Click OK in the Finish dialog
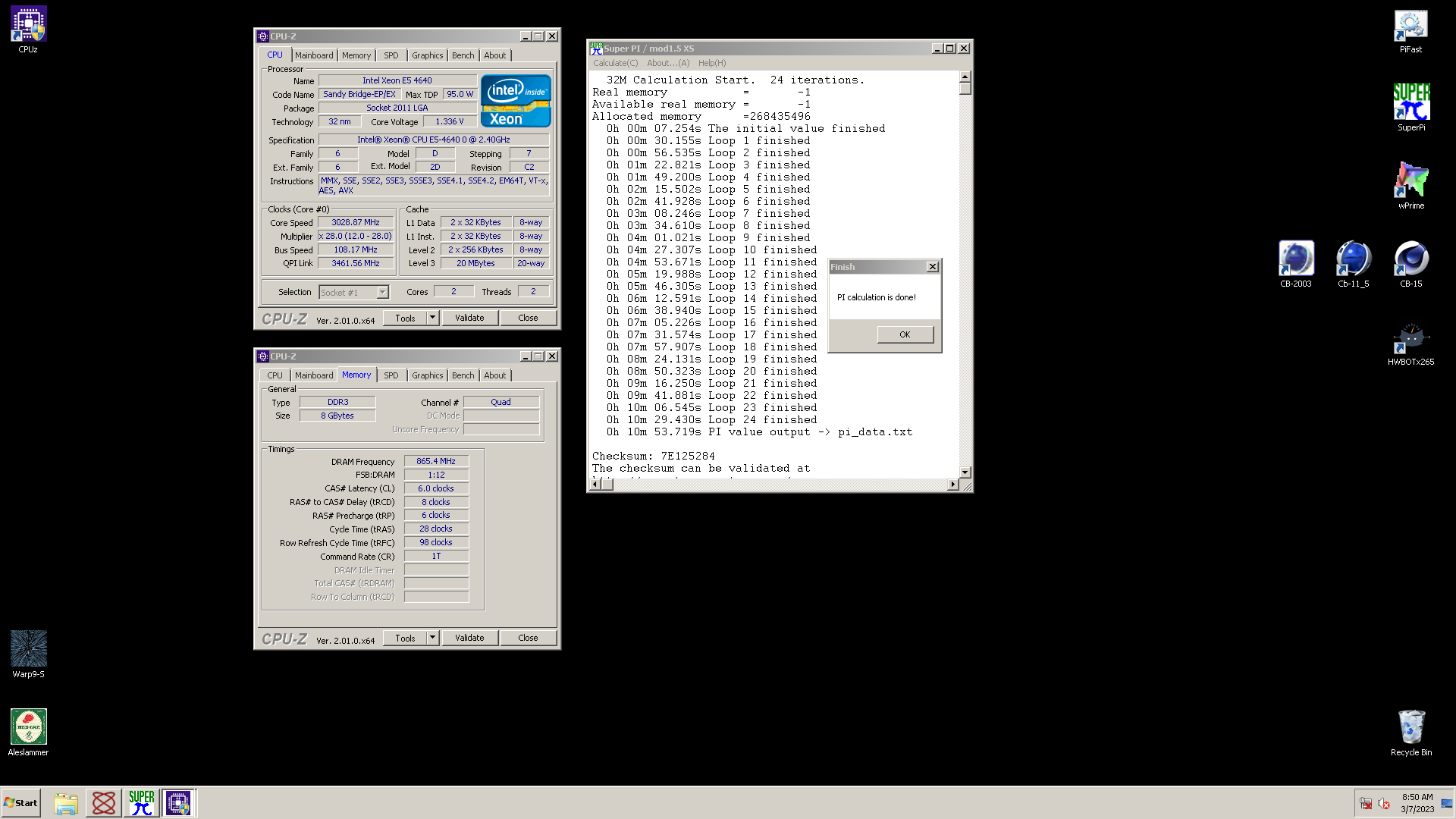Screen dimensions: 1456x819 point(905,334)
